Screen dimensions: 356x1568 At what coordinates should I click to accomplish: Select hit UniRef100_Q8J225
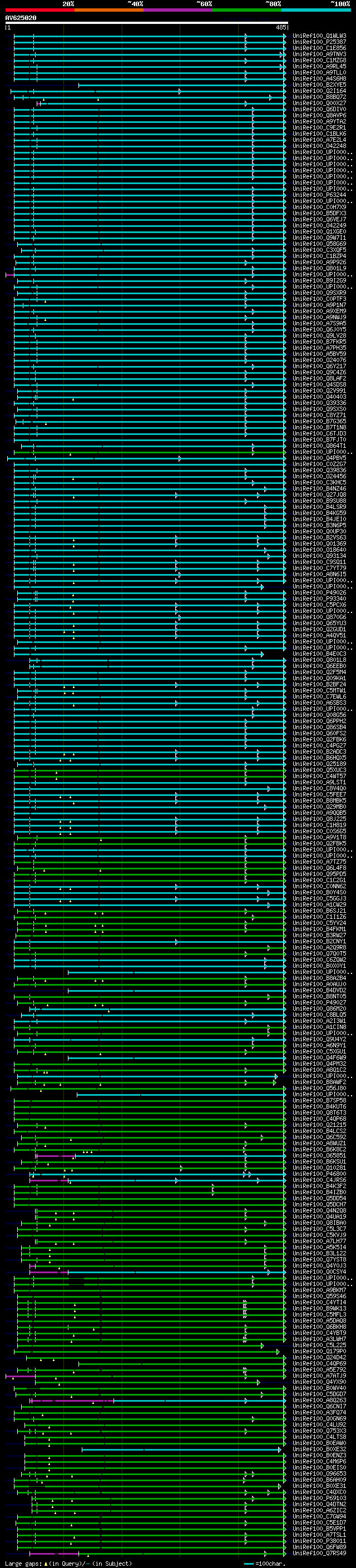pyautogui.click(x=319, y=819)
